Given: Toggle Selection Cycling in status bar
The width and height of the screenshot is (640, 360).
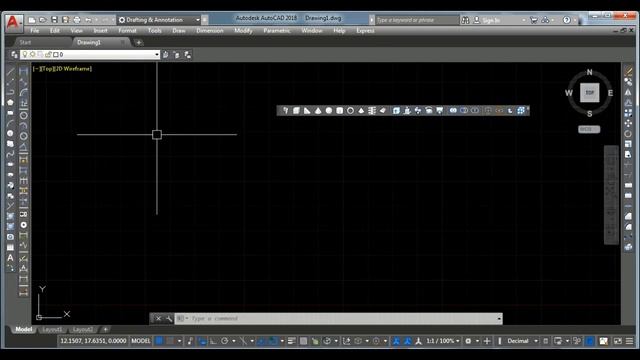Looking at the screenshot, I should 315,341.
